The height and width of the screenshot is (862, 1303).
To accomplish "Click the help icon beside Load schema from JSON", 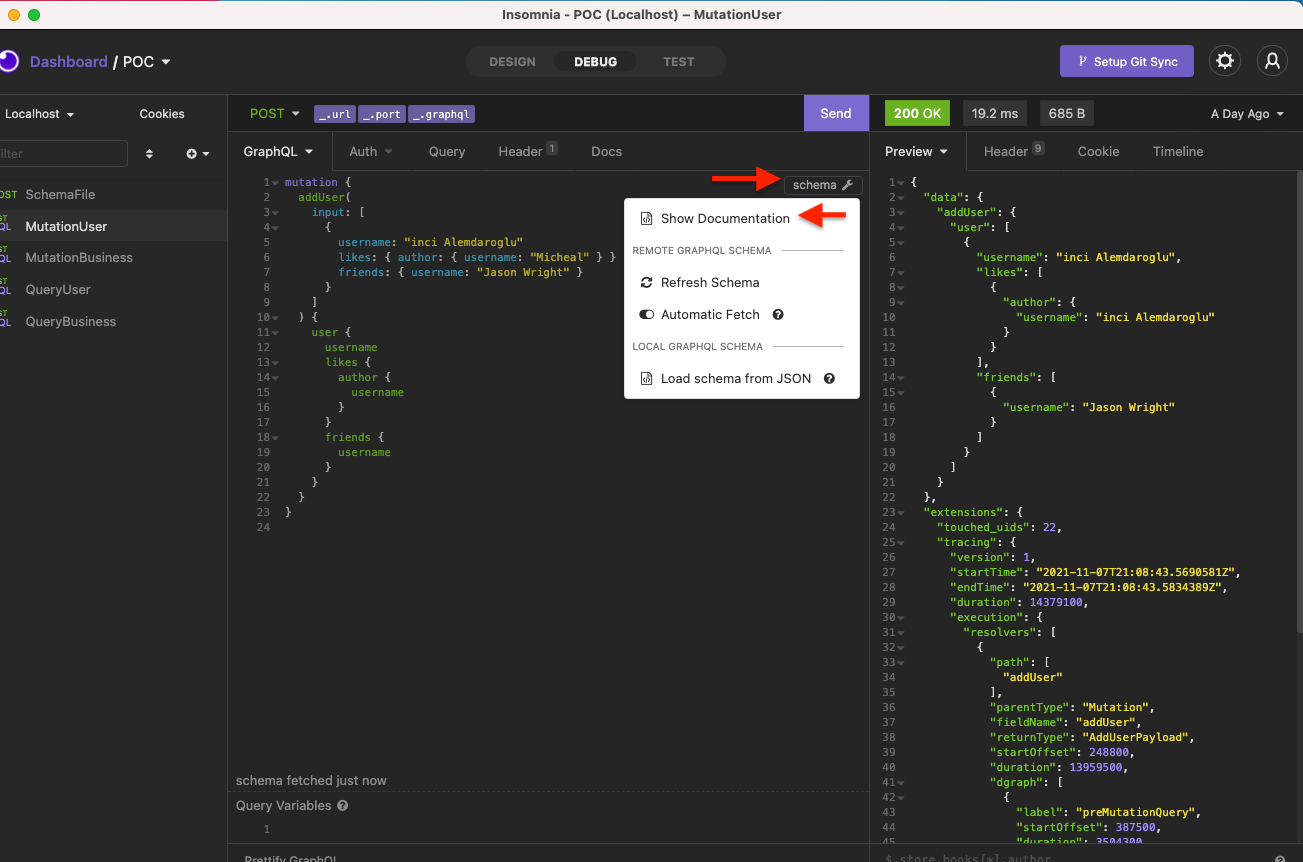I will pyautogui.click(x=829, y=378).
